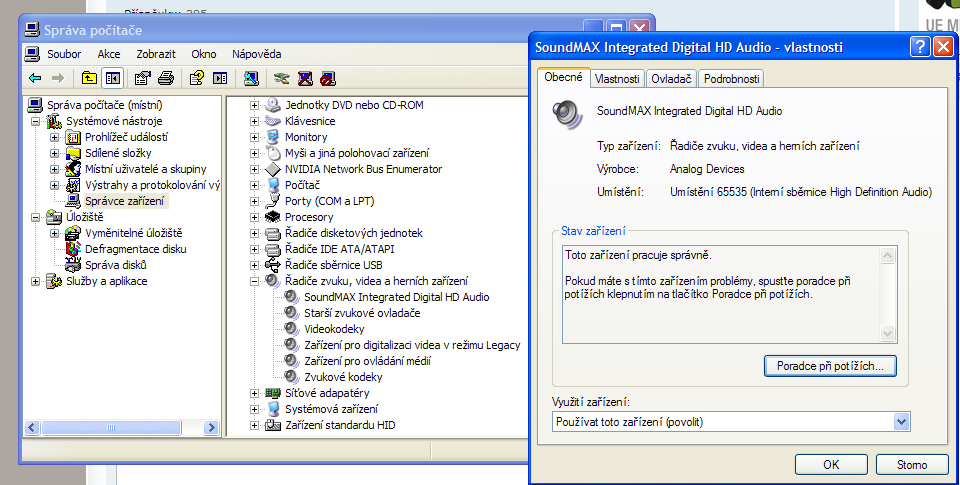Click the Síťové adaptéry card icon

tap(272, 393)
